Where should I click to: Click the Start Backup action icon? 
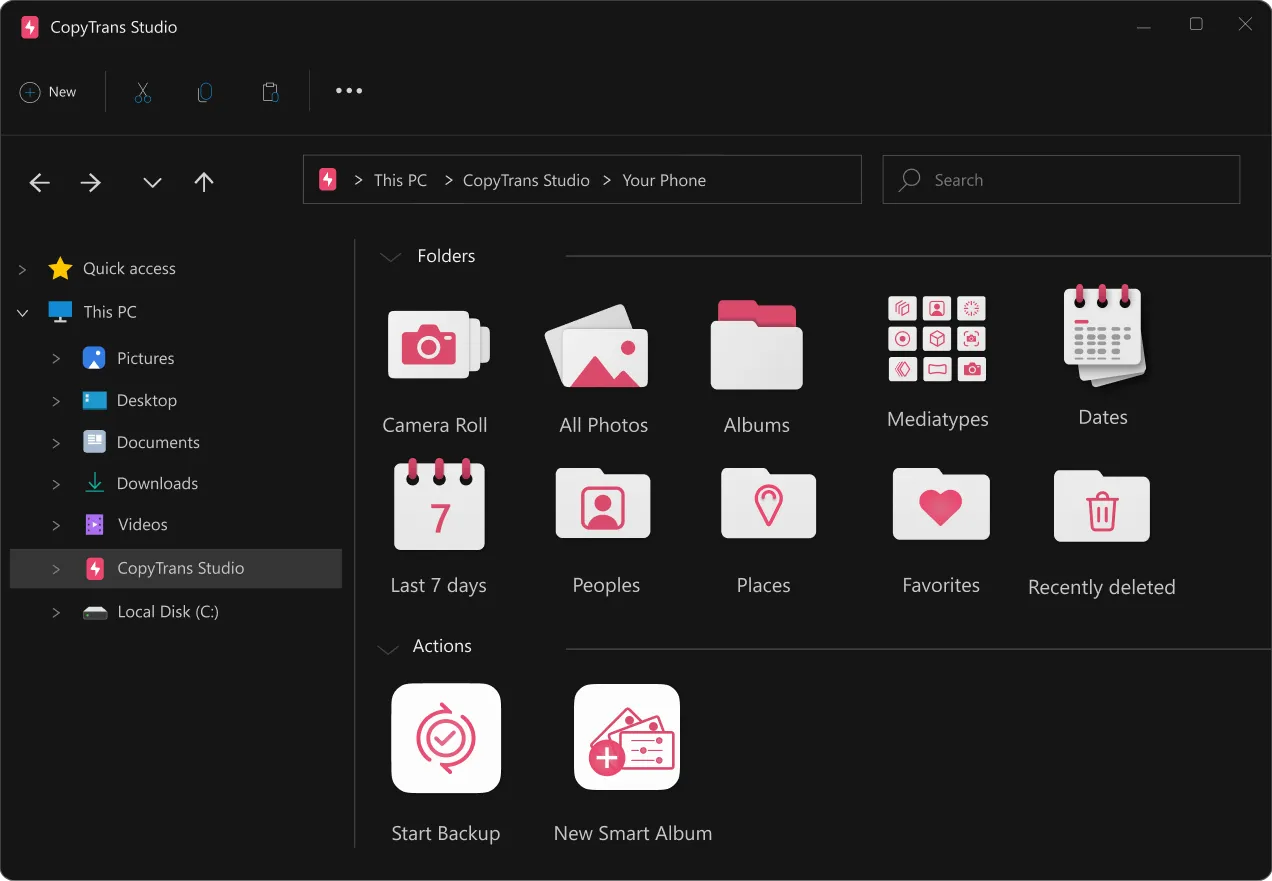tap(446, 738)
